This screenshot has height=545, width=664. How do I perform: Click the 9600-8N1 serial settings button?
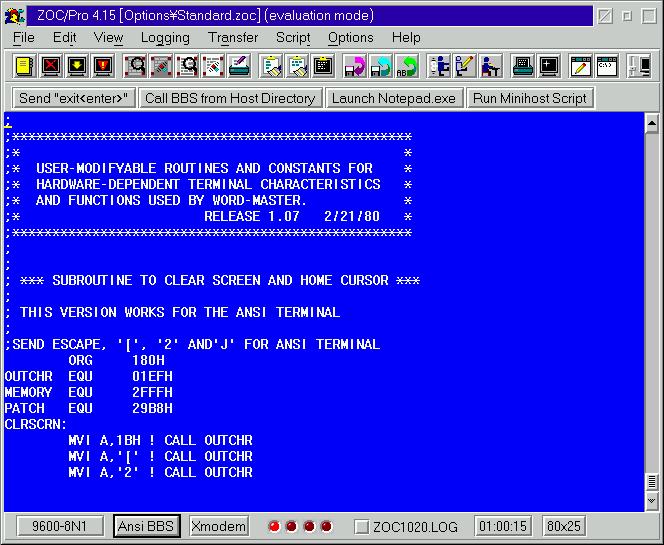coord(59,526)
